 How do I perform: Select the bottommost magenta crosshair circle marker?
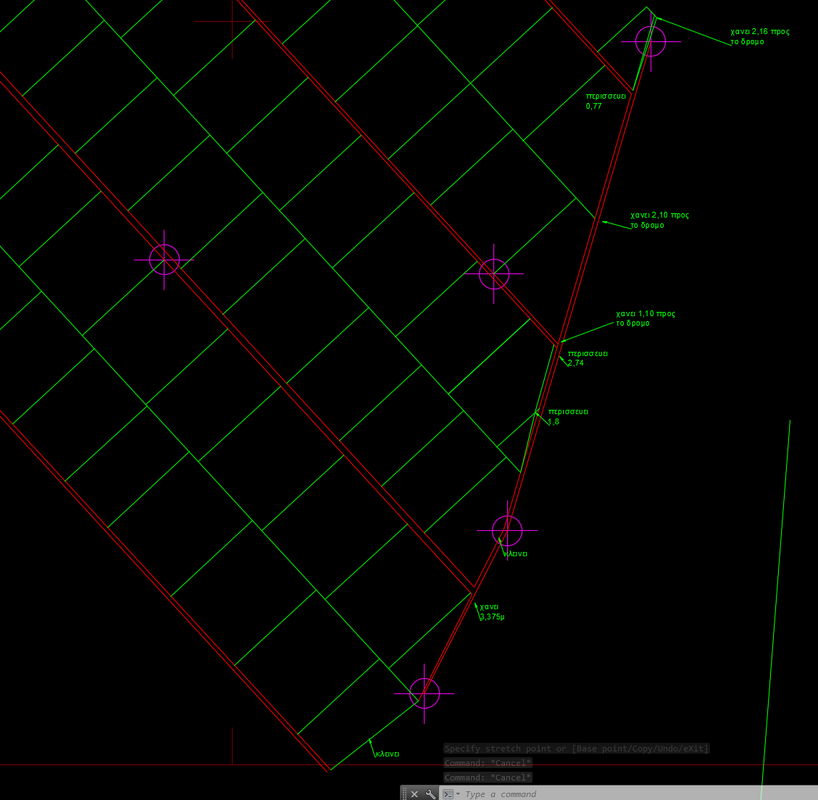(x=424, y=692)
